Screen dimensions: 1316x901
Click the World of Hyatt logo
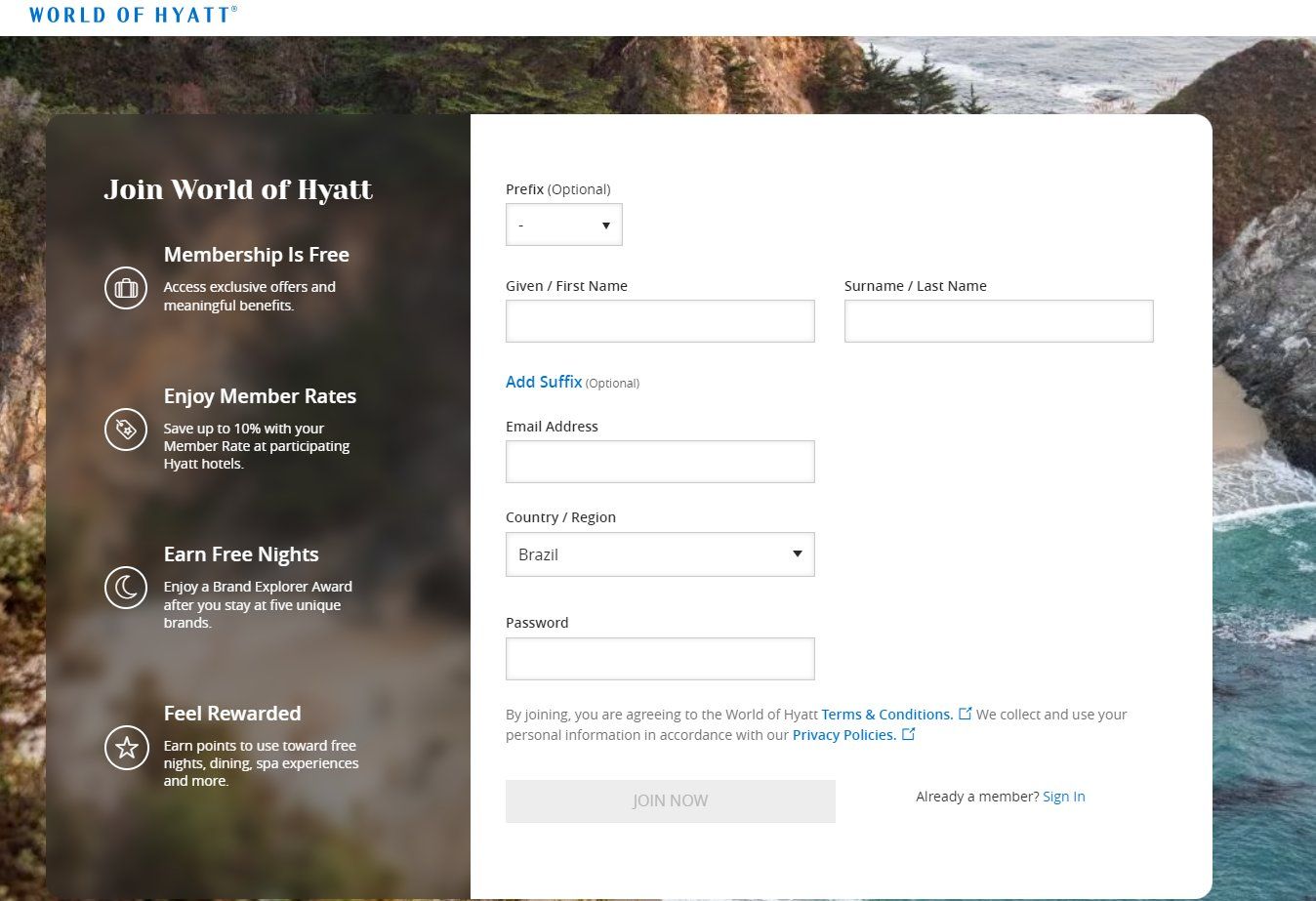[x=133, y=15]
